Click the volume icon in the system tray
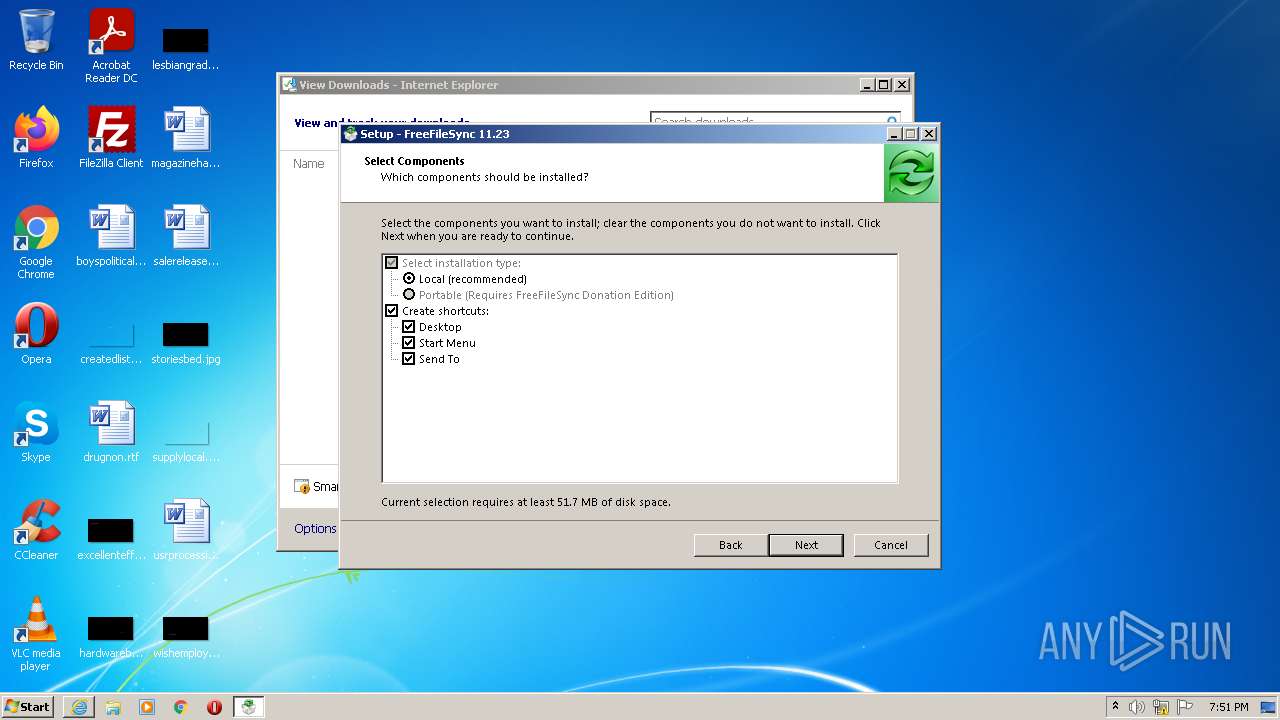The height and width of the screenshot is (720, 1280). (1137, 707)
